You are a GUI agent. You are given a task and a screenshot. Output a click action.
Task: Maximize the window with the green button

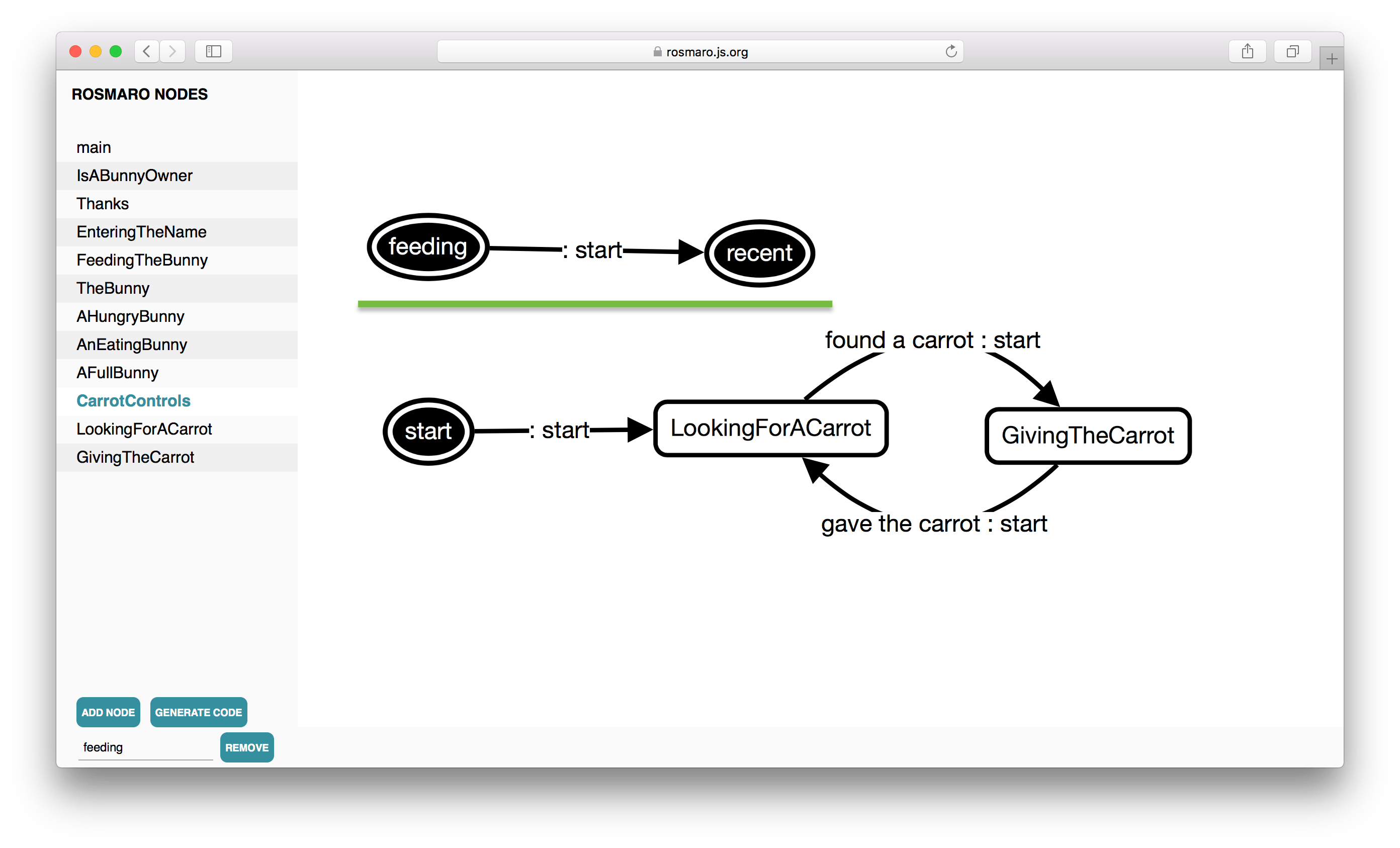coord(116,52)
